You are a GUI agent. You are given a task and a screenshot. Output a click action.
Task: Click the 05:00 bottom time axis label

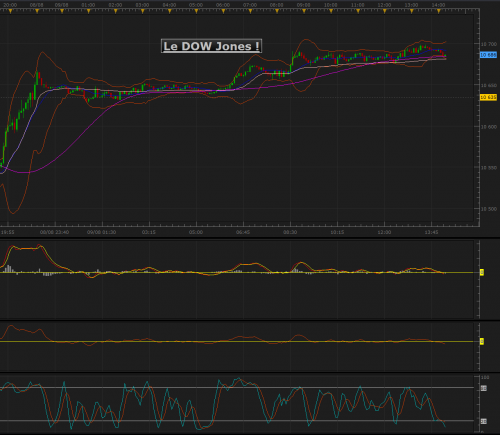[x=196, y=232]
